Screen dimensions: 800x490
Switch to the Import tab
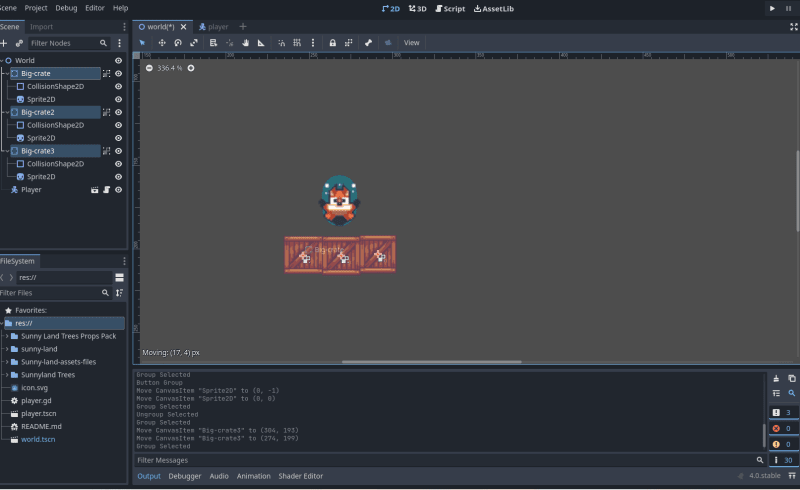tap(41, 27)
